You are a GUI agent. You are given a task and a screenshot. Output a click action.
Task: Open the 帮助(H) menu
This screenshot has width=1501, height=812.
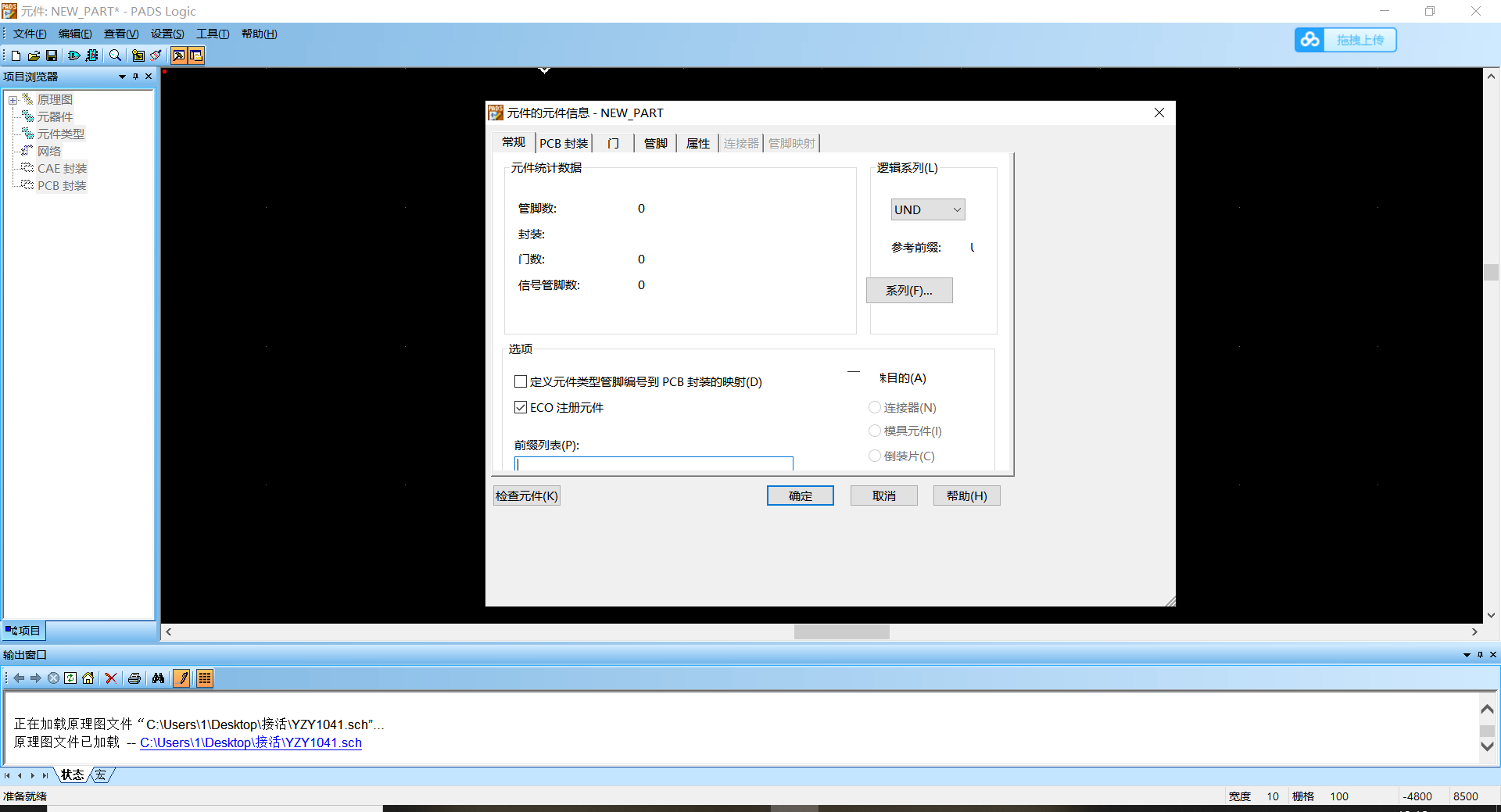[259, 34]
